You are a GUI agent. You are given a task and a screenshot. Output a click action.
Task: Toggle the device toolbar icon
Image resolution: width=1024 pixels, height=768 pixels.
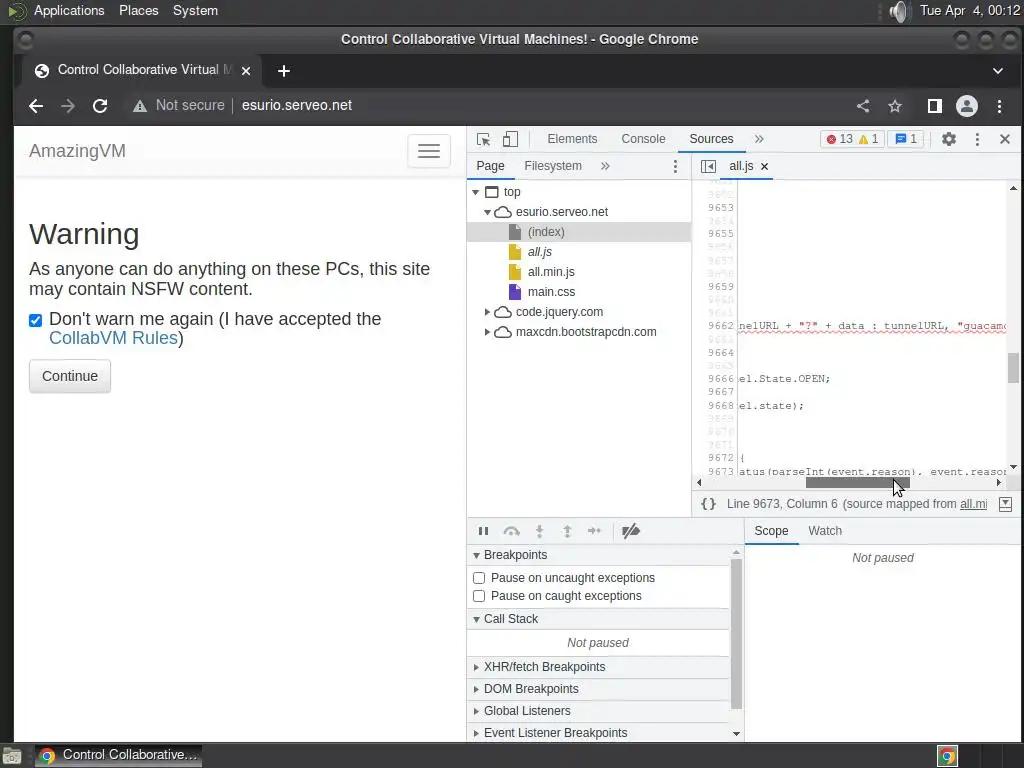[510, 139]
